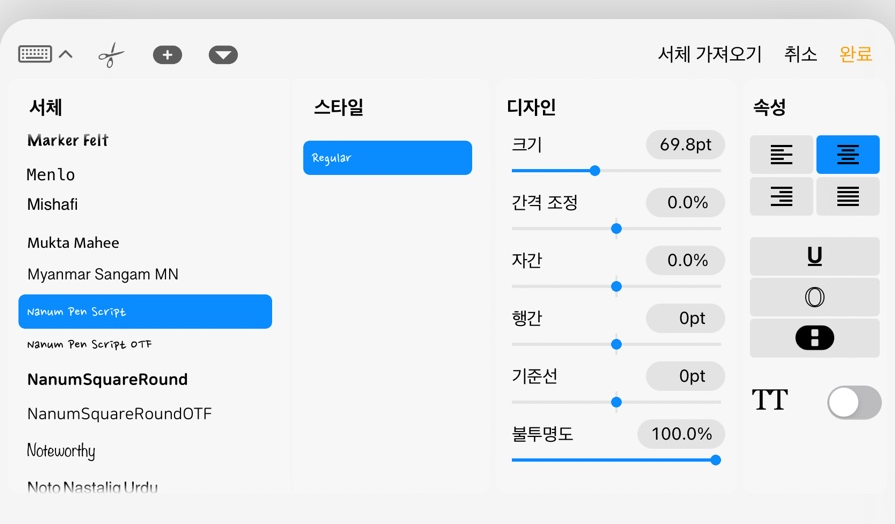Viewport: 895px width, 524px height.
Task: Choose Menlo font
Action: tap(51, 175)
